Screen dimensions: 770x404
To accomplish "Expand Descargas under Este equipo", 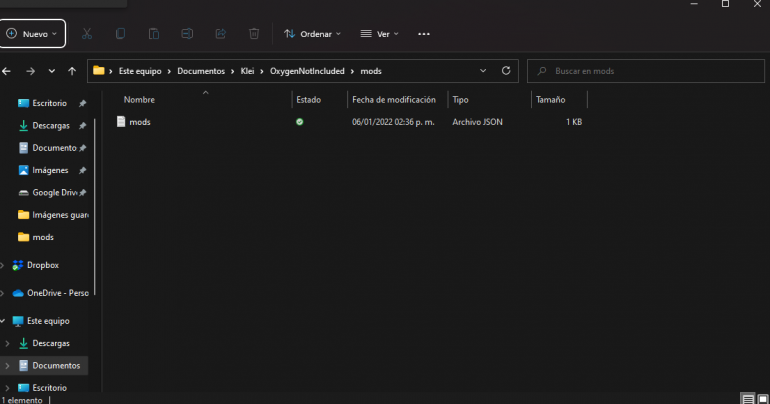I will tap(7, 343).
